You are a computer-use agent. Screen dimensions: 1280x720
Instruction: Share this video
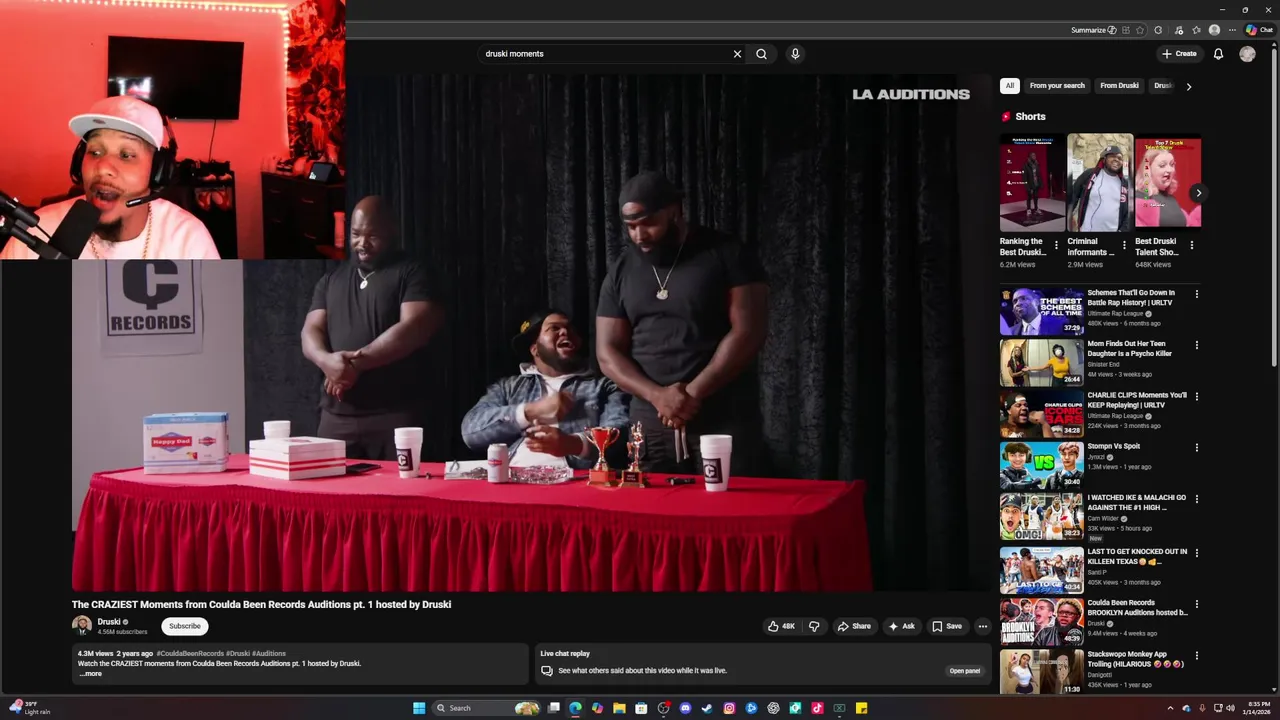[854, 626]
